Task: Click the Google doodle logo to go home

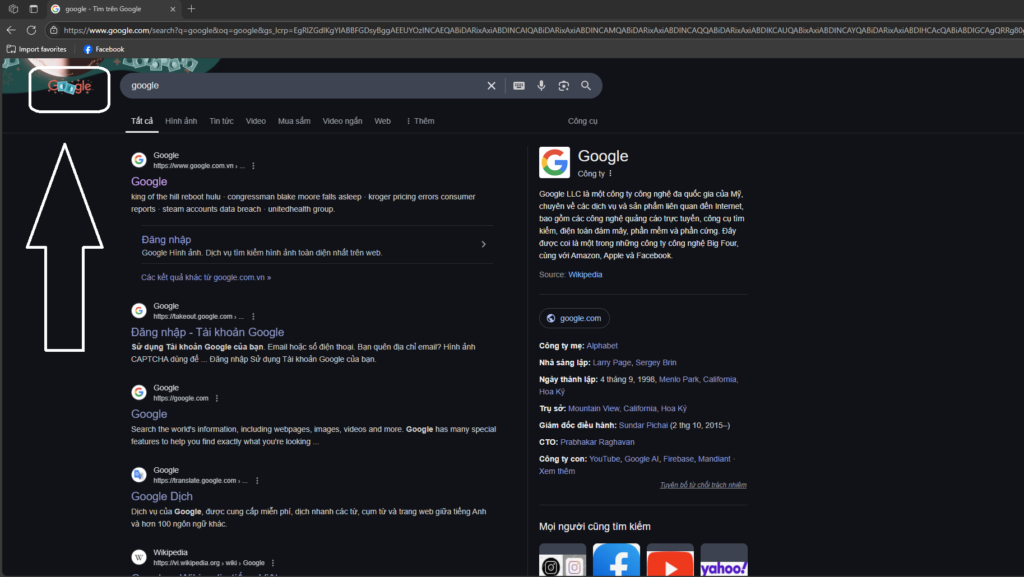Action: point(69,86)
